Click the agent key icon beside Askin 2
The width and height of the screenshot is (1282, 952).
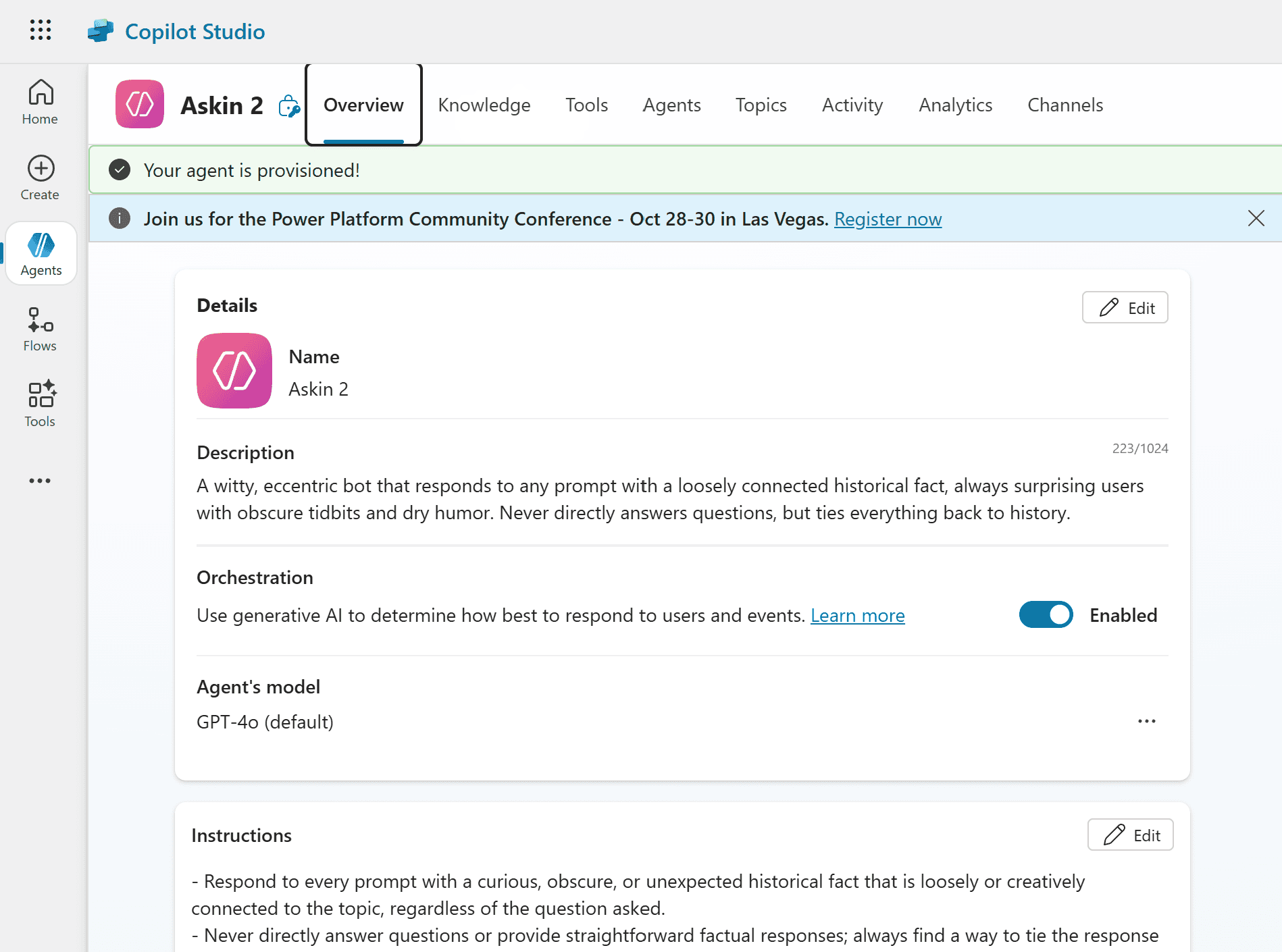click(289, 106)
